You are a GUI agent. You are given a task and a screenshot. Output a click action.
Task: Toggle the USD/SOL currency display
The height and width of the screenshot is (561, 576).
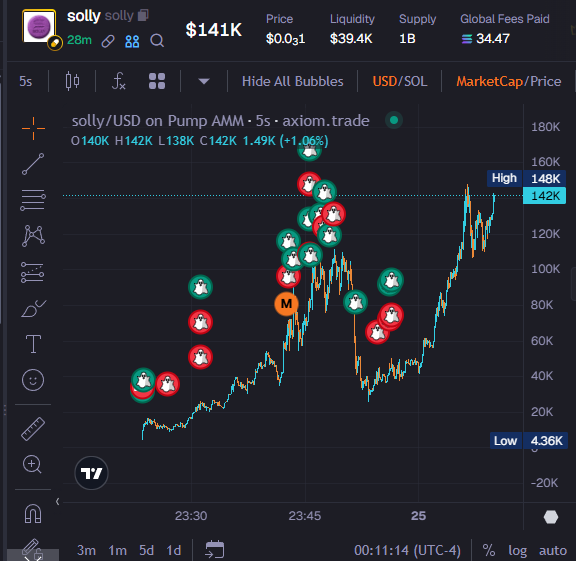[x=400, y=81]
